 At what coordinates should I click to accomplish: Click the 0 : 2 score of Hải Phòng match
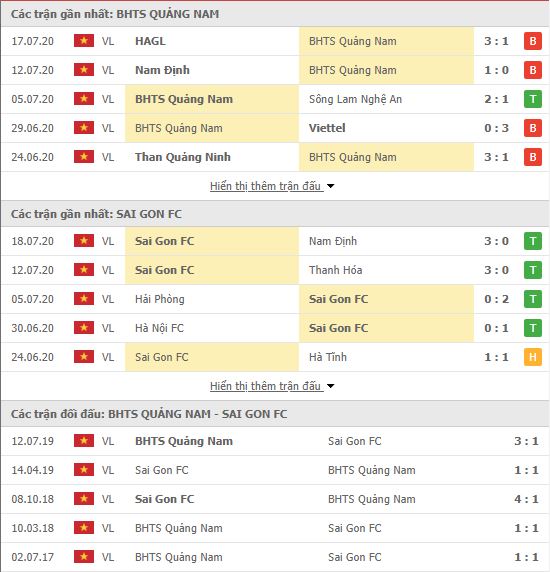(496, 299)
